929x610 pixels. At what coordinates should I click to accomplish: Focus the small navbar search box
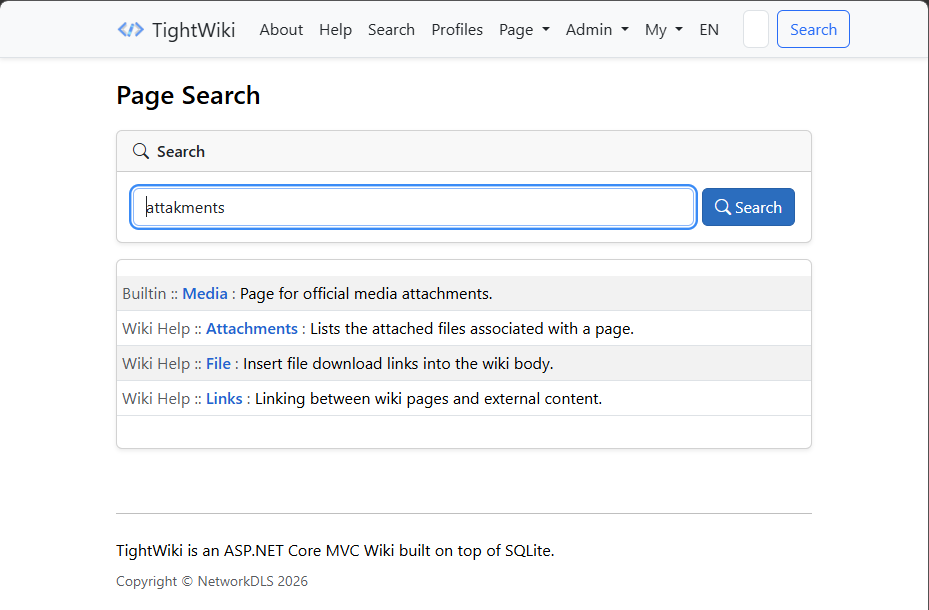click(x=756, y=29)
